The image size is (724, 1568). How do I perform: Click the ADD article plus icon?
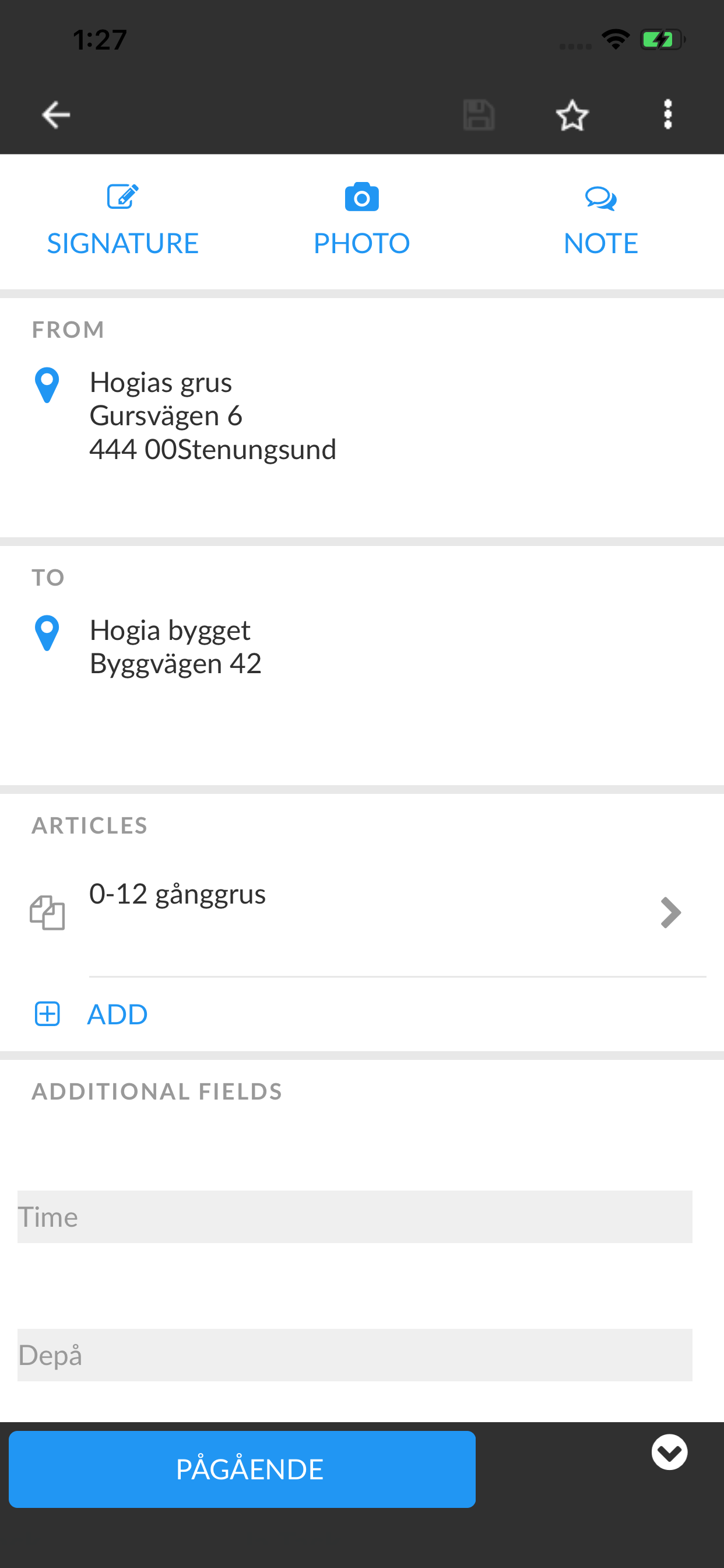47,1014
